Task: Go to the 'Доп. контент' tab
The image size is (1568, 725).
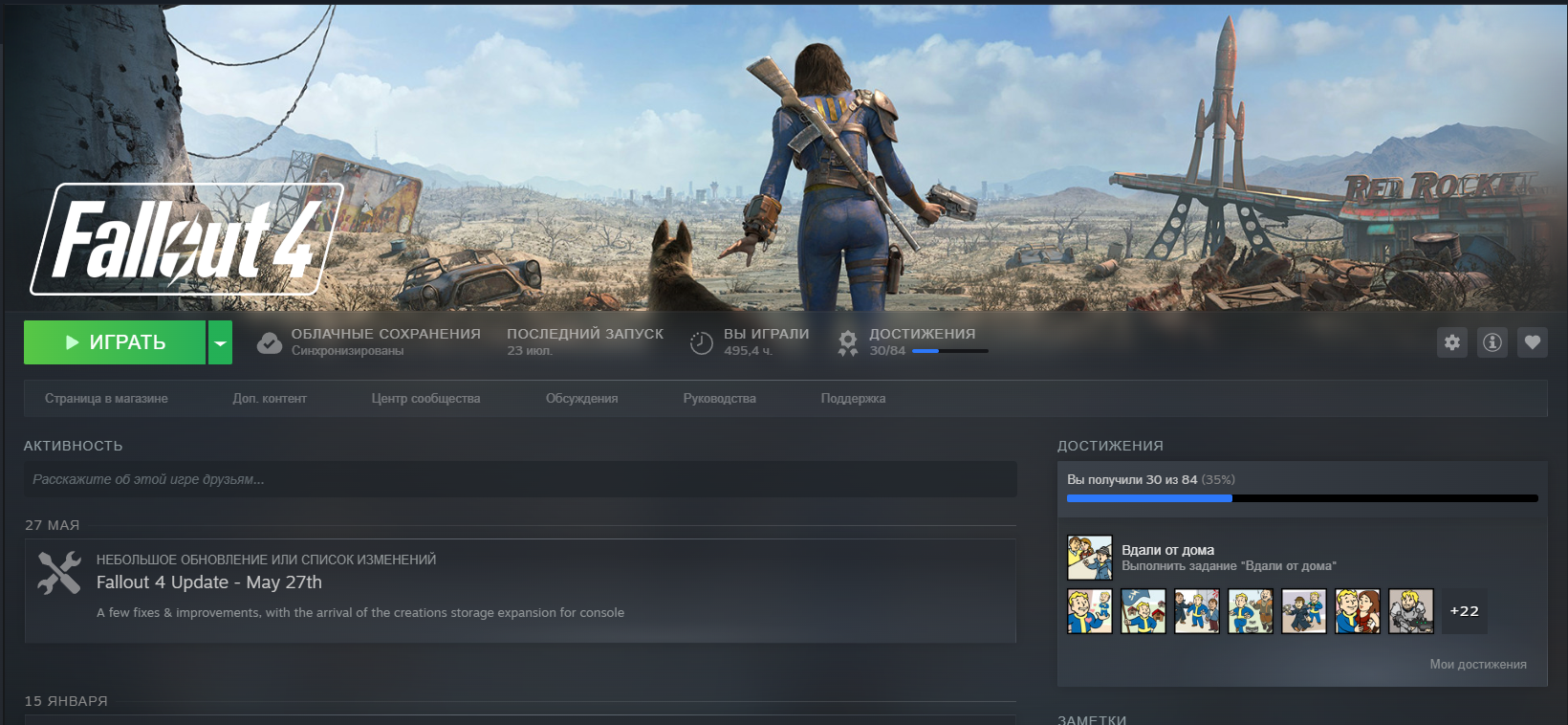Action: (x=270, y=399)
